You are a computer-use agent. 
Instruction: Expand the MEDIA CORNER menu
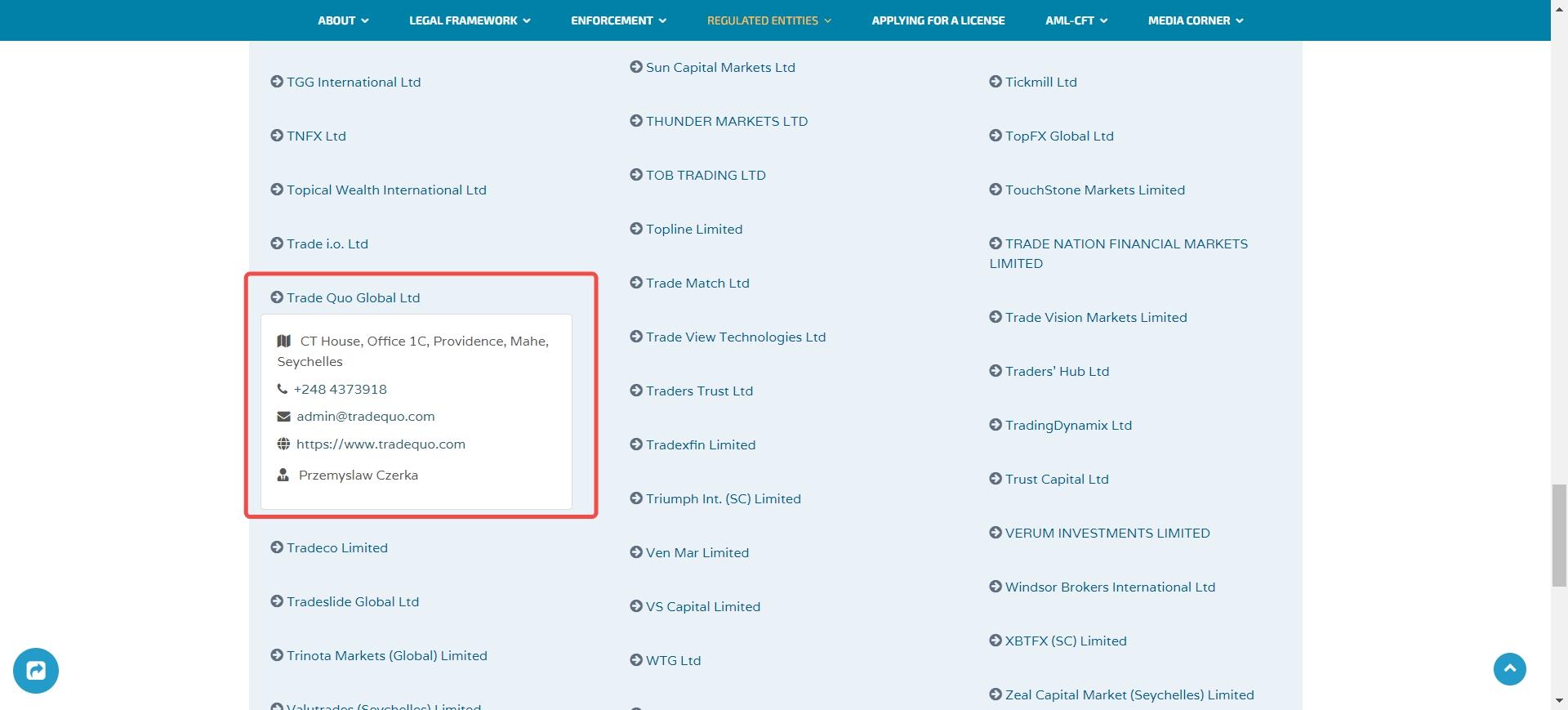coord(1196,20)
